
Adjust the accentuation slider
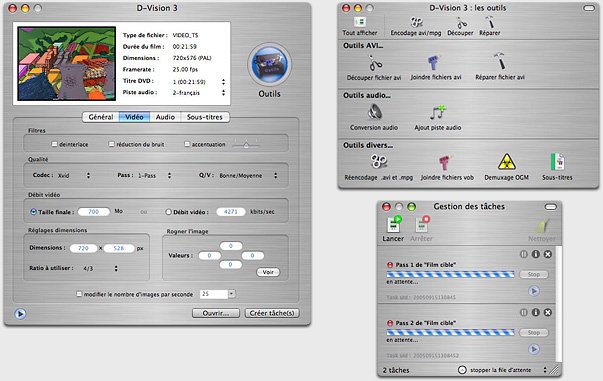tap(246, 145)
